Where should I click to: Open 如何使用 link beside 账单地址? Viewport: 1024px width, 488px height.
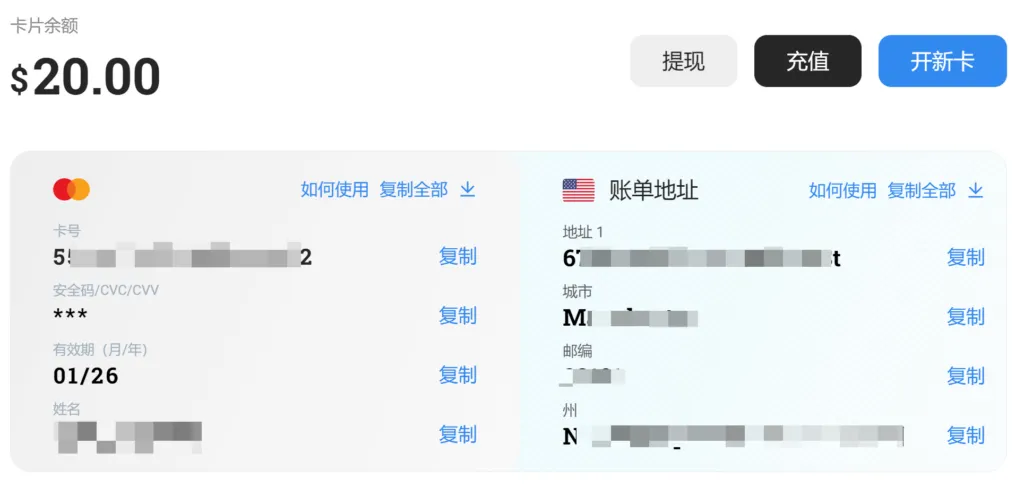pyautogui.click(x=843, y=190)
